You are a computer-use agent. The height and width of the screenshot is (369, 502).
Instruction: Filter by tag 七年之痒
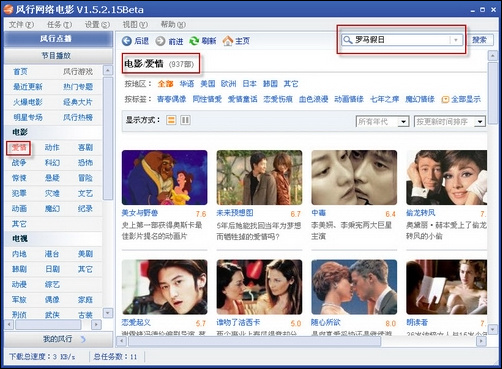384,99
